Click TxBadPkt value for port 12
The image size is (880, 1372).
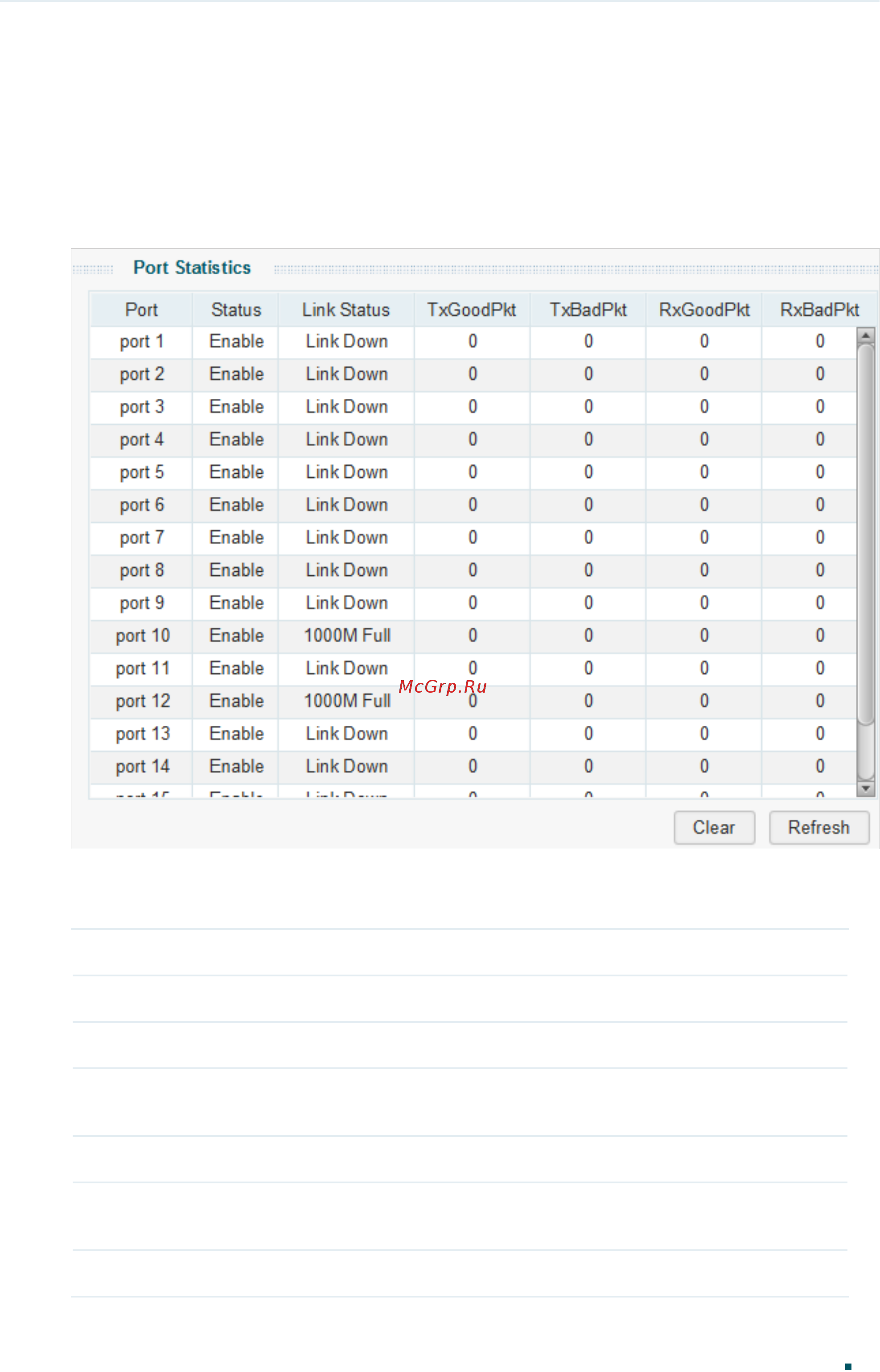(x=588, y=702)
